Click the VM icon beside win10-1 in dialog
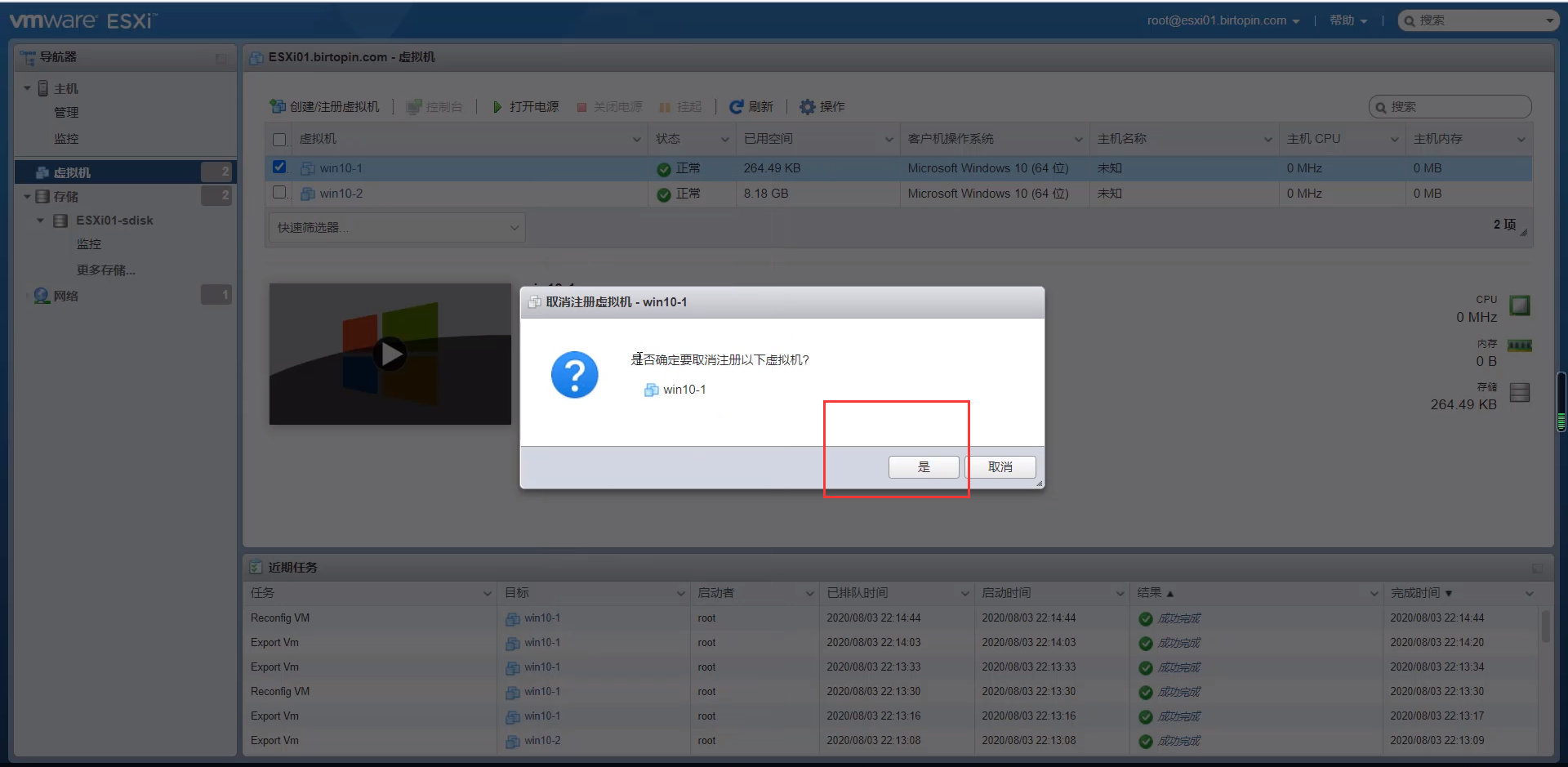This screenshot has width=1568, height=767. point(652,390)
